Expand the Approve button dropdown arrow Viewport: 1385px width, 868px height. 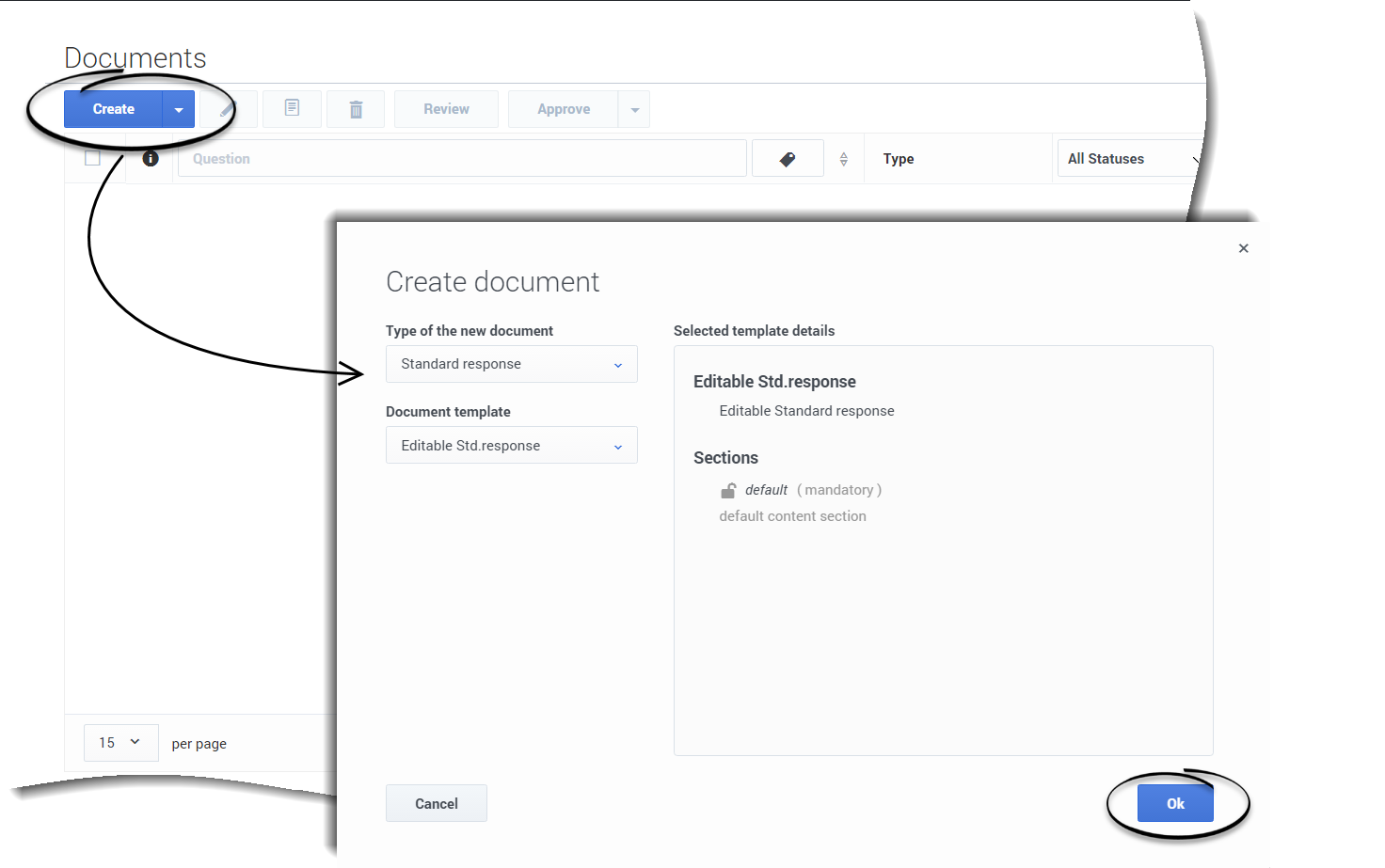635,110
